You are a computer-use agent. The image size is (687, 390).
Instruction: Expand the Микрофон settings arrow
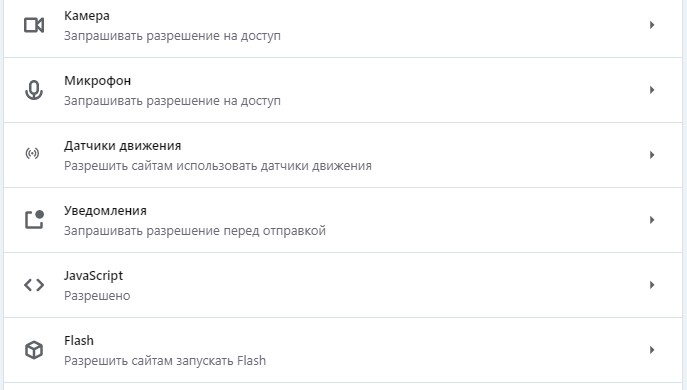[652, 90]
